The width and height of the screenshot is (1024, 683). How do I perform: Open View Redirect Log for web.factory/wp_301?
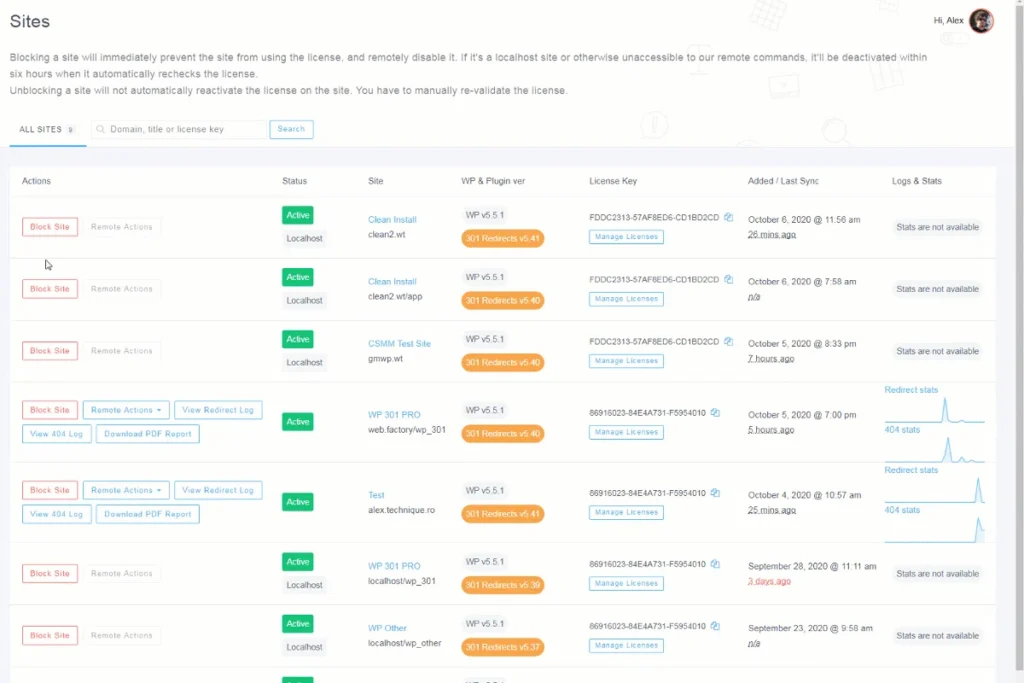coord(218,410)
